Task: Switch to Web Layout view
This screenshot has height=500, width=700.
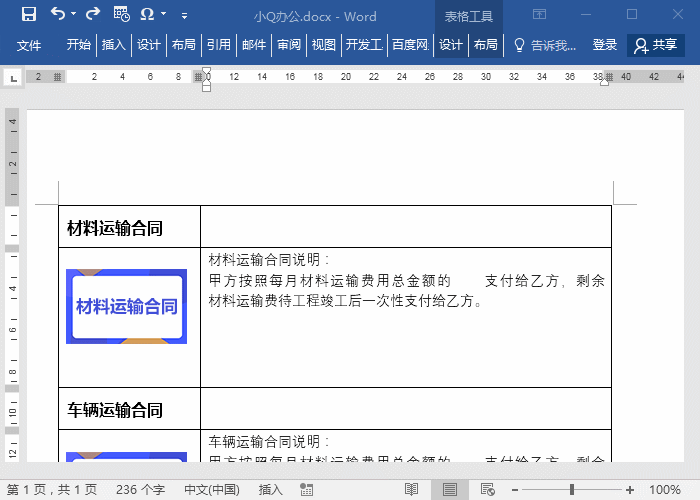Action: [x=488, y=490]
